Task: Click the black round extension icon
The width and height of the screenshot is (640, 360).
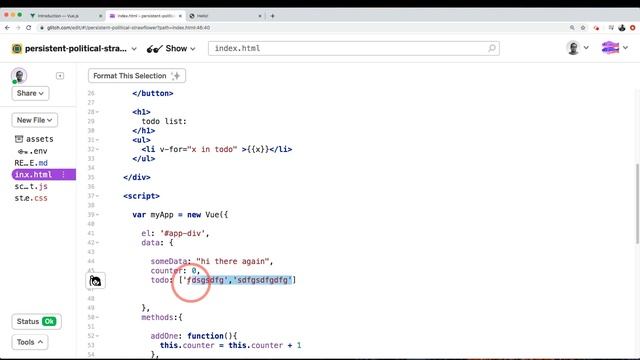Action: pos(622,28)
